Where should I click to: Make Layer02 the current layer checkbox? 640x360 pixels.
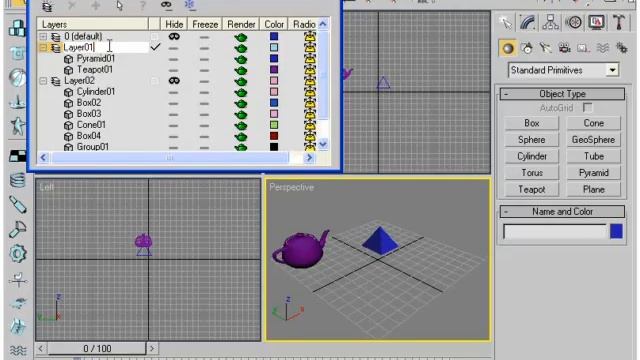[x=154, y=81]
